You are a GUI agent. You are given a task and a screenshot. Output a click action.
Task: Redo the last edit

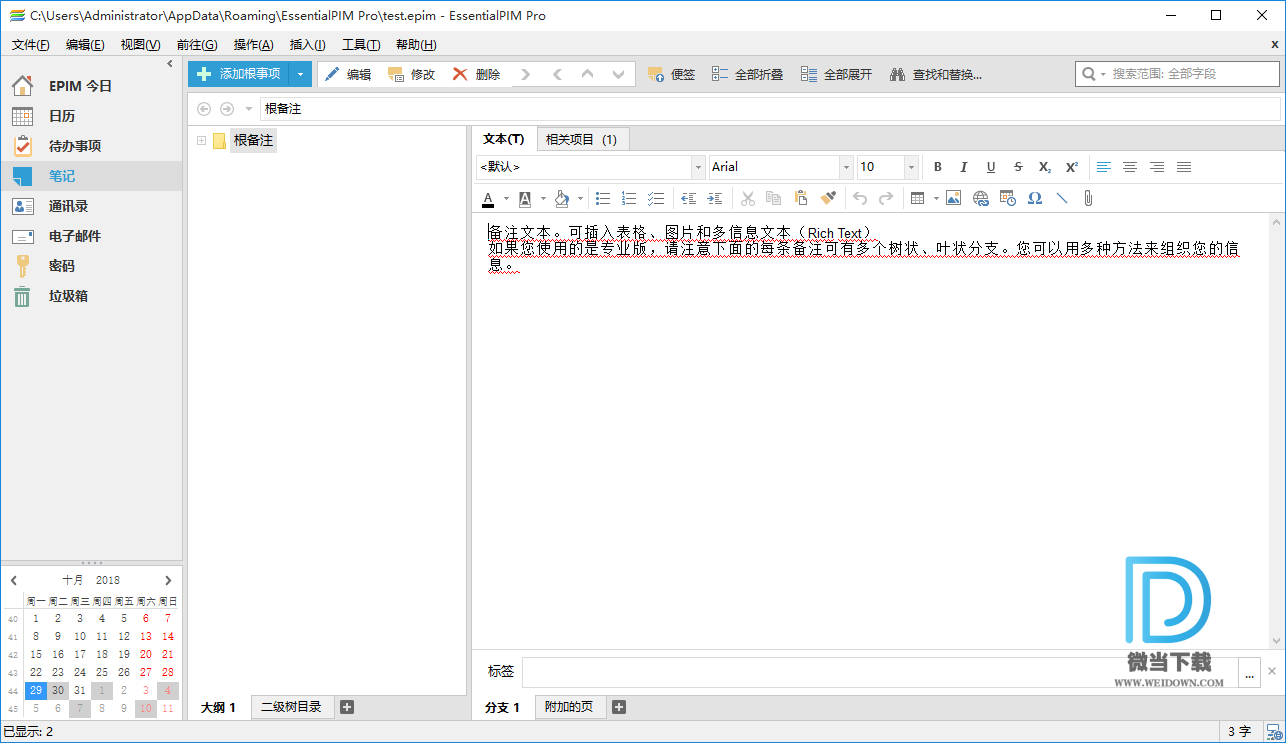pos(886,198)
